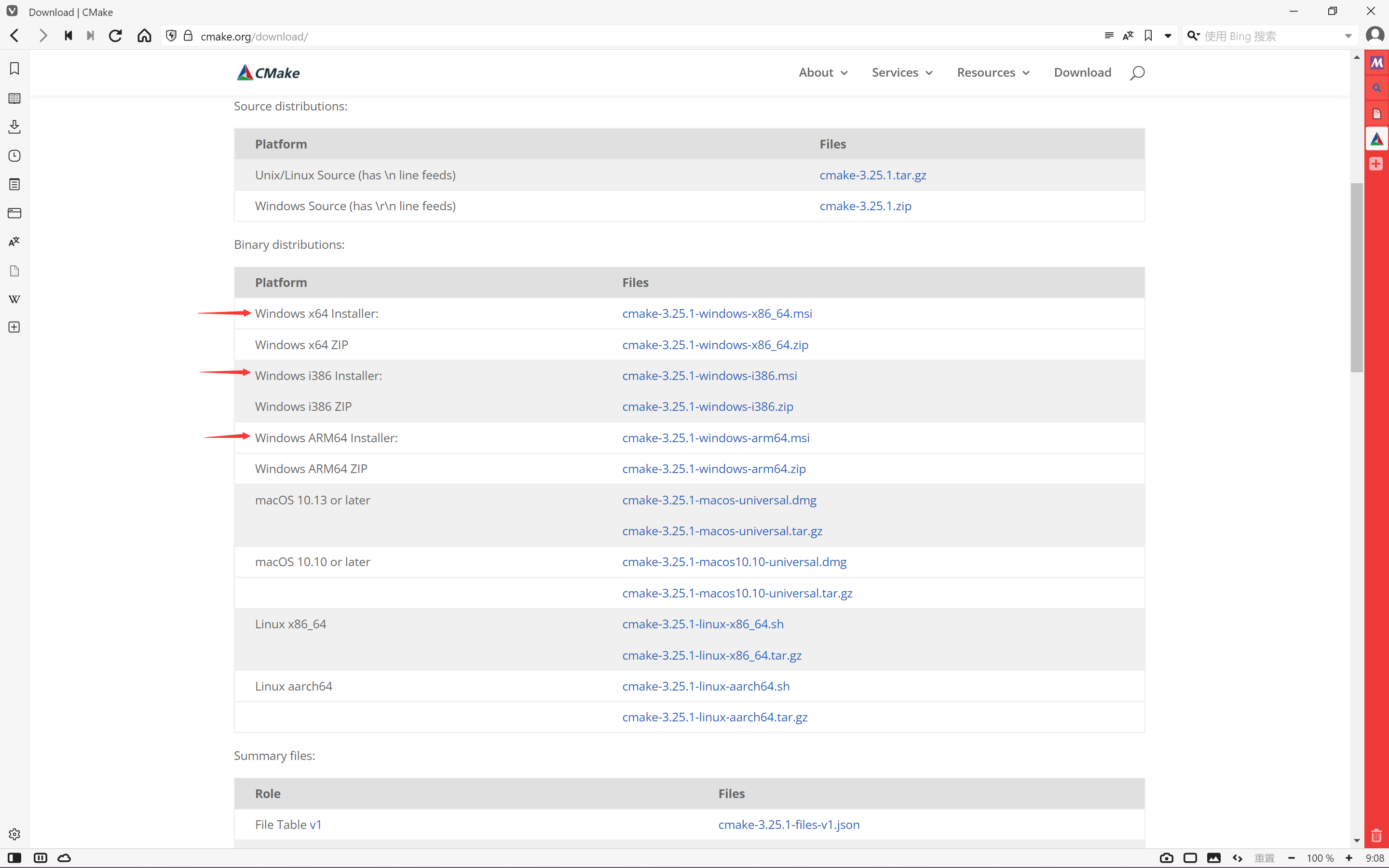Download cmake-3.25.1.tar.gz source
This screenshot has width=1389, height=868.
point(872,175)
